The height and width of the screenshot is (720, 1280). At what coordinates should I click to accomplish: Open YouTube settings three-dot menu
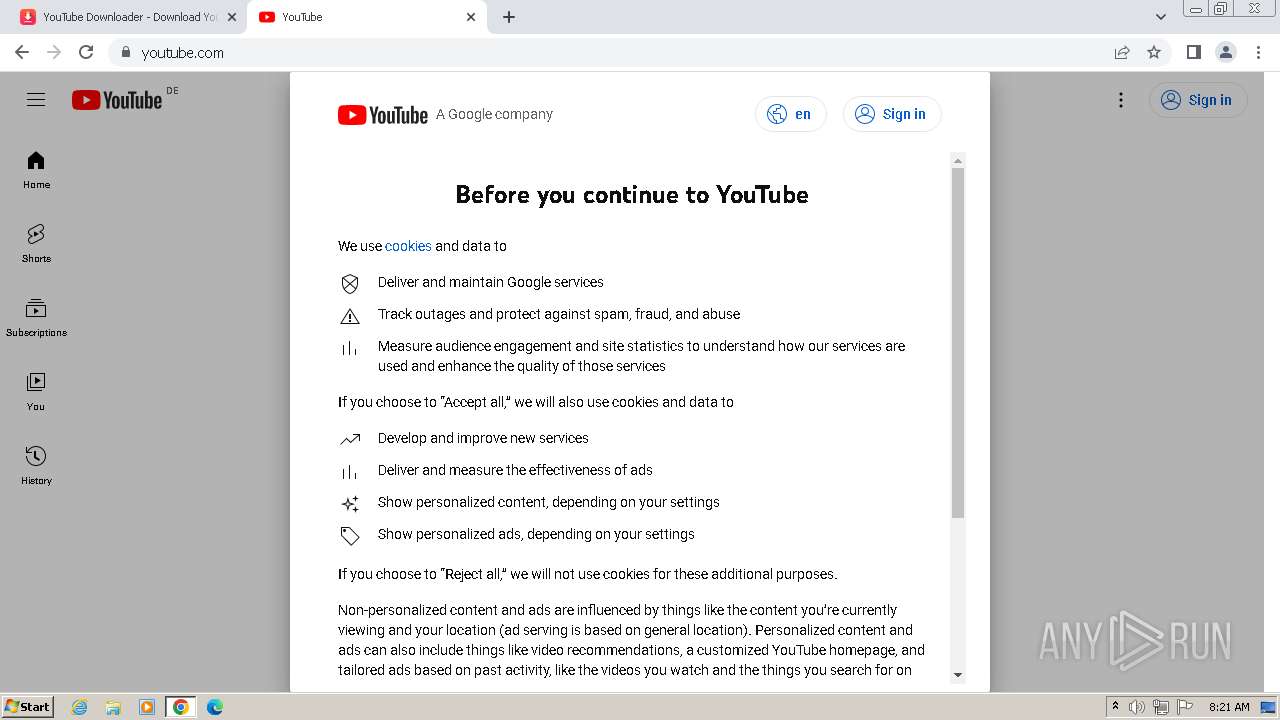[1121, 100]
